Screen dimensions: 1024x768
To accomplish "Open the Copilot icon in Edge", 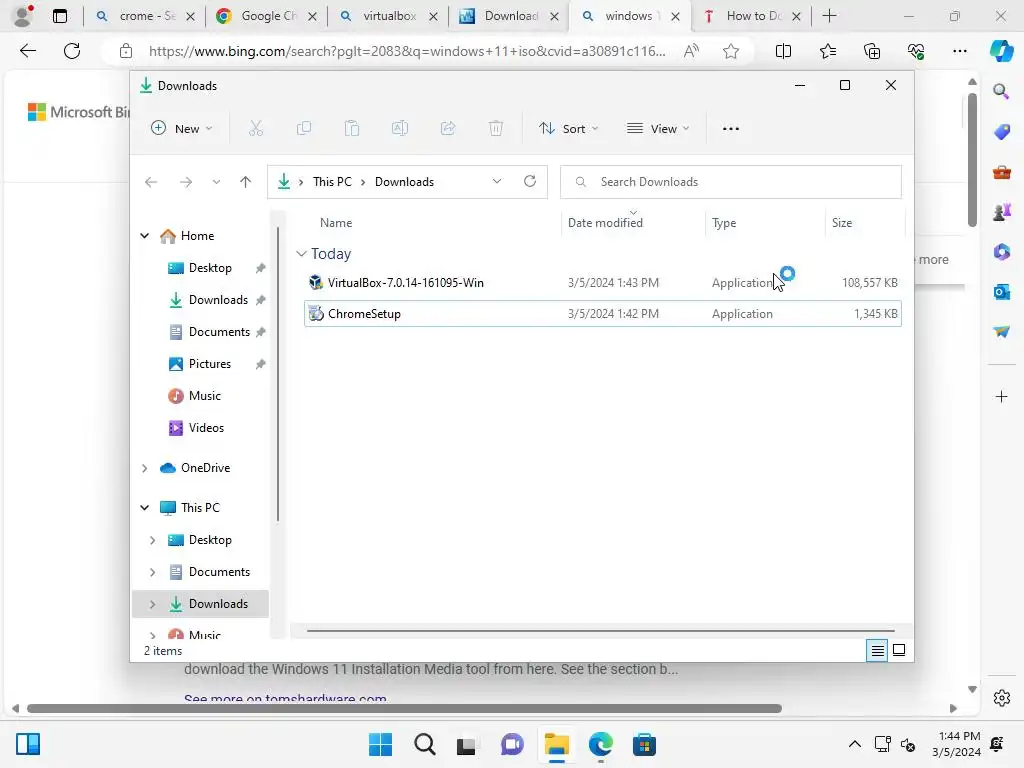I will 1001,51.
